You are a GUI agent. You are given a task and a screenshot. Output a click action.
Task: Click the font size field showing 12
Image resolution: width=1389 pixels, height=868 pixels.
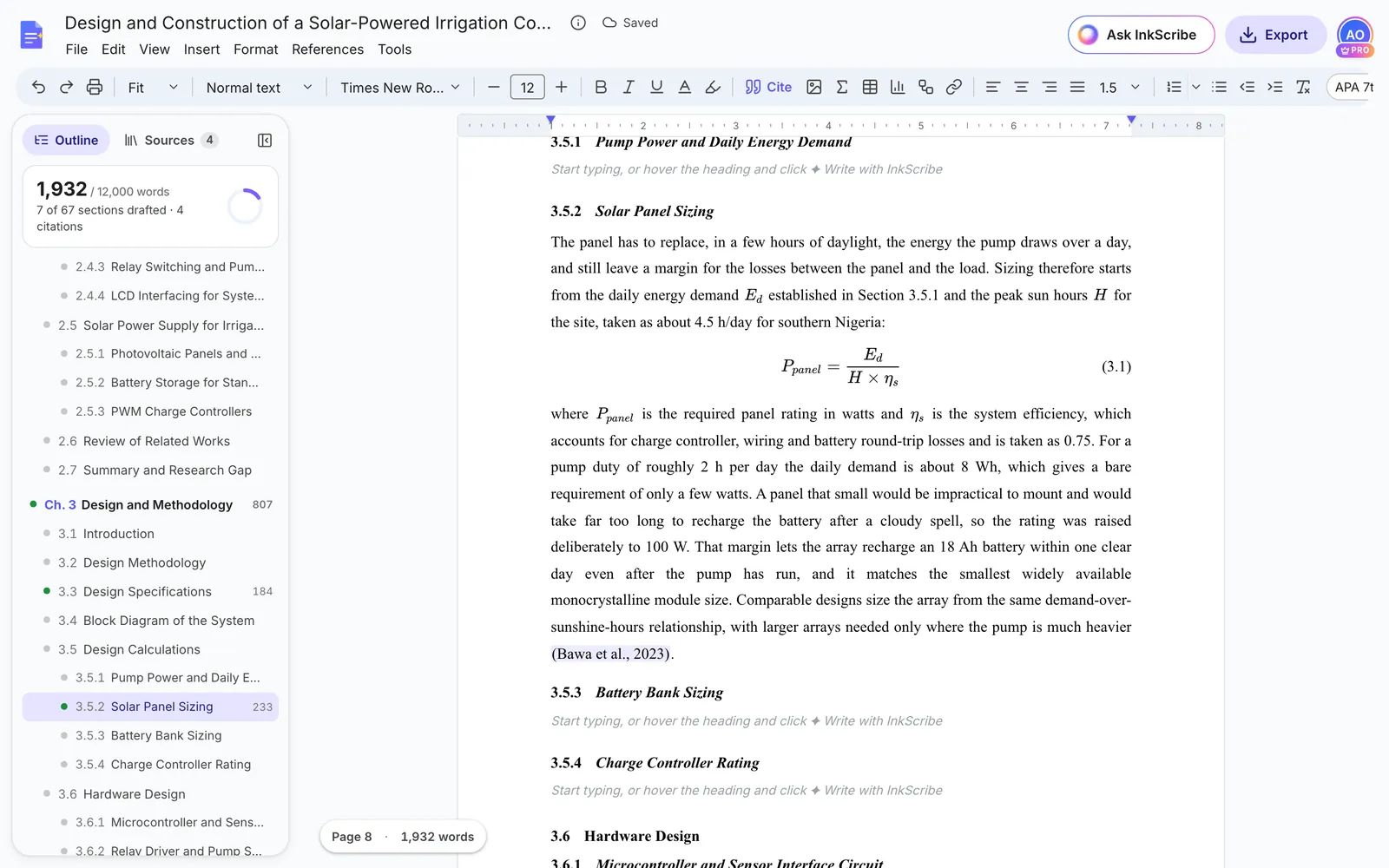tap(527, 87)
